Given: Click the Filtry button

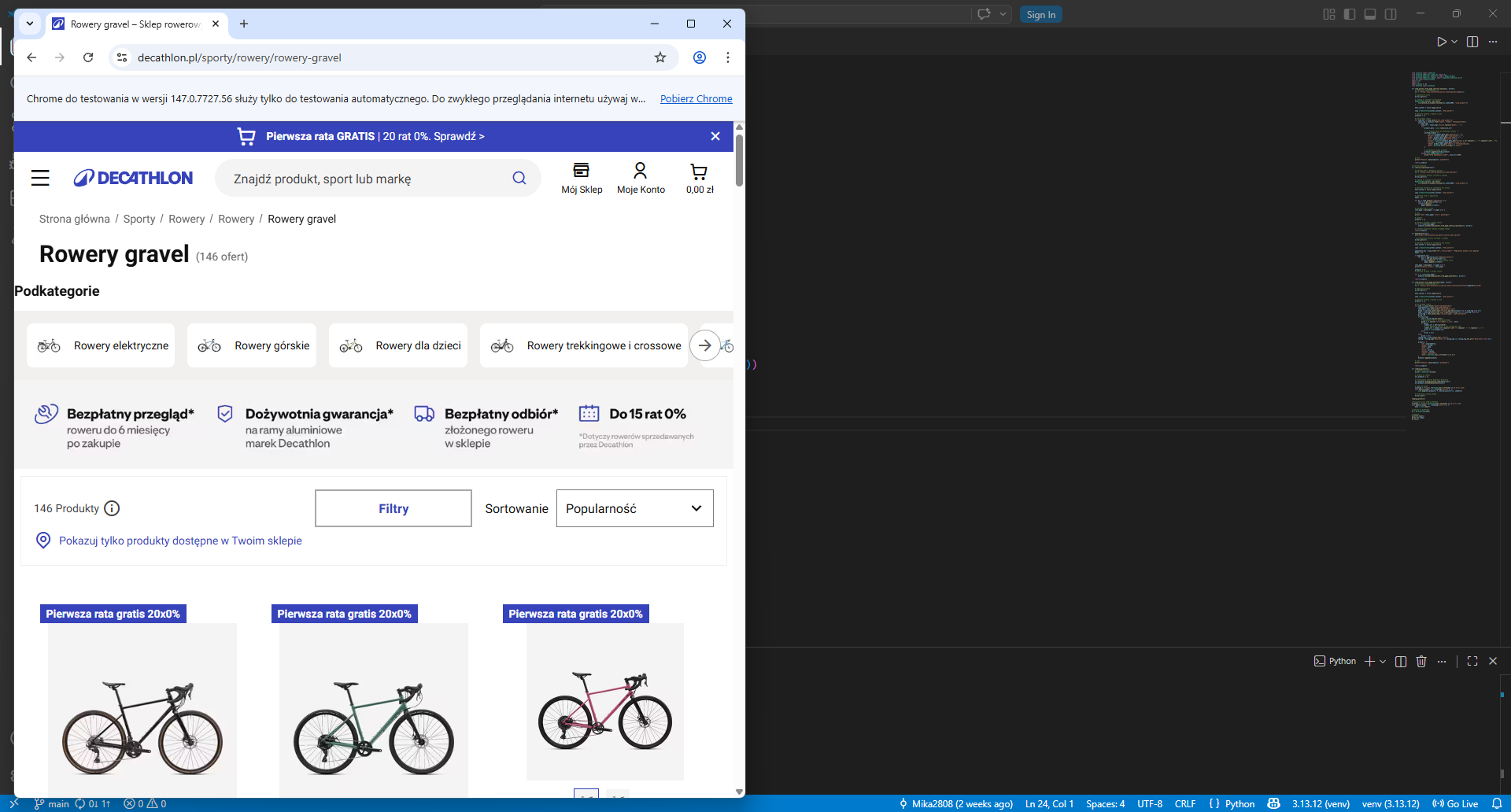Looking at the screenshot, I should (x=393, y=508).
